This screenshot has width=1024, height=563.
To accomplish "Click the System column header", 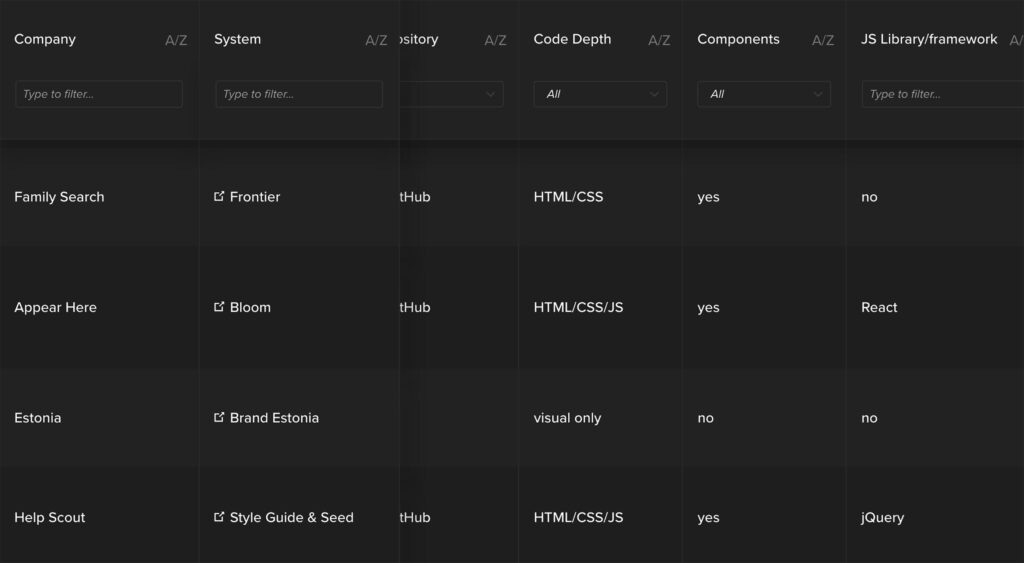I will pos(238,39).
